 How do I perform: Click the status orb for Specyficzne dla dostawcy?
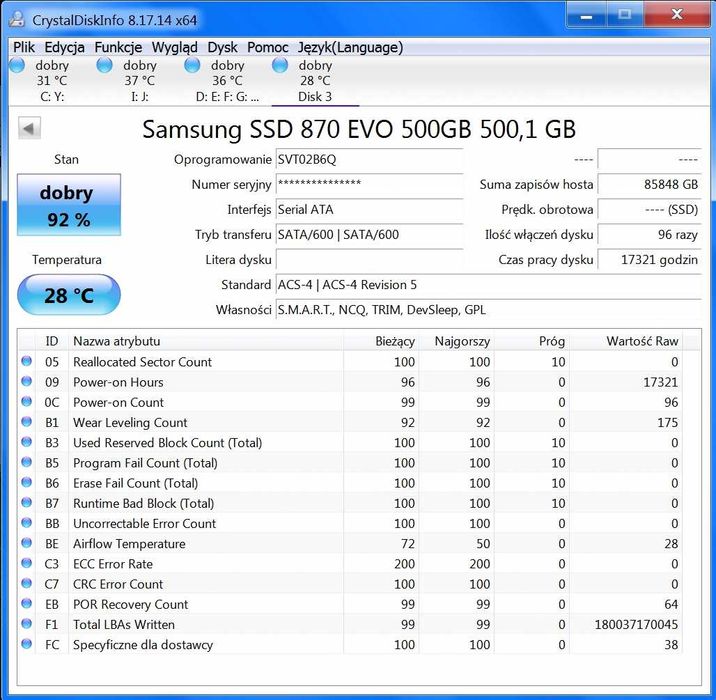point(26,644)
